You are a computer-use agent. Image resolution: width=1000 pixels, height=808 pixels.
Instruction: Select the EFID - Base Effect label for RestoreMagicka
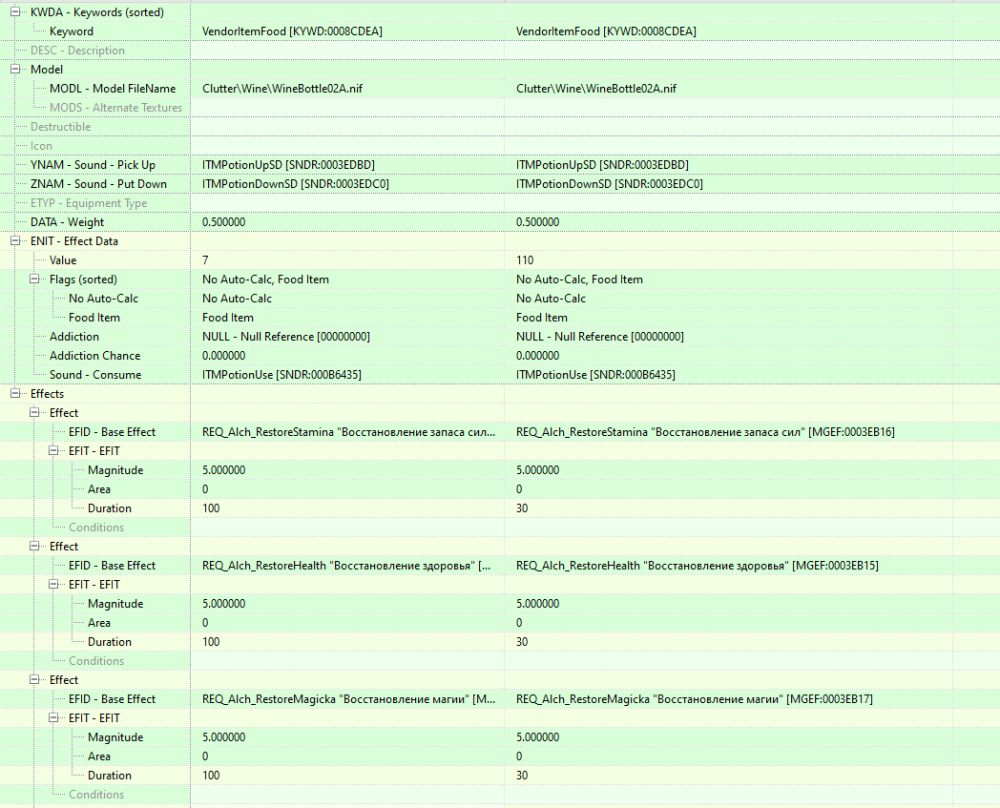click(112, 699)
